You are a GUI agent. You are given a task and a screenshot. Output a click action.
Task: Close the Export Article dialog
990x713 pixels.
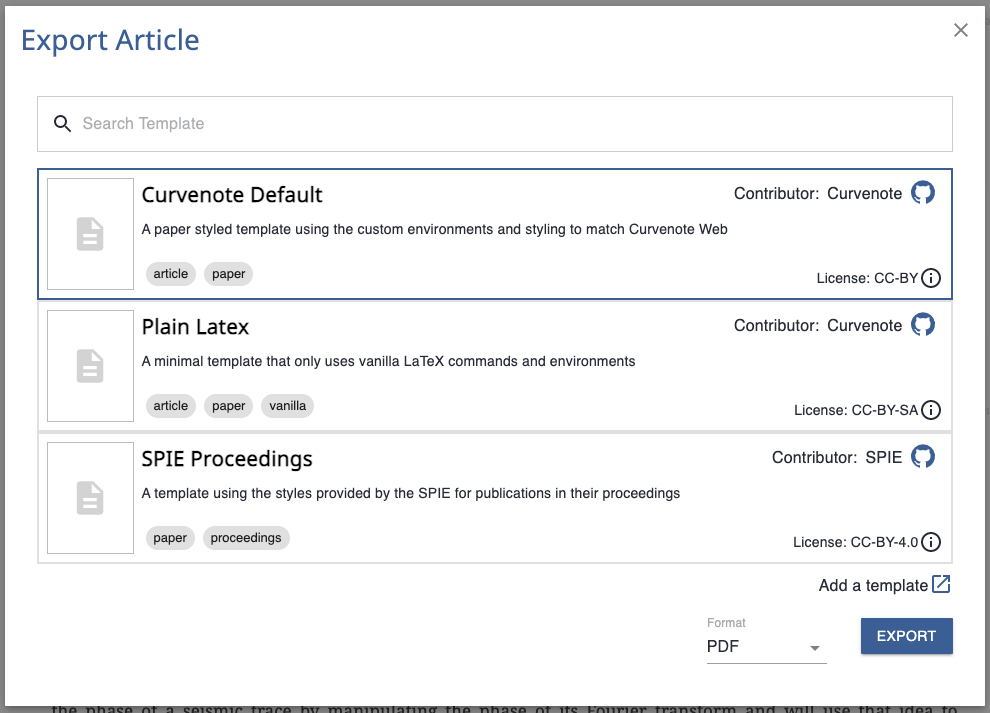pyautogui.click(x=960, y=30)
